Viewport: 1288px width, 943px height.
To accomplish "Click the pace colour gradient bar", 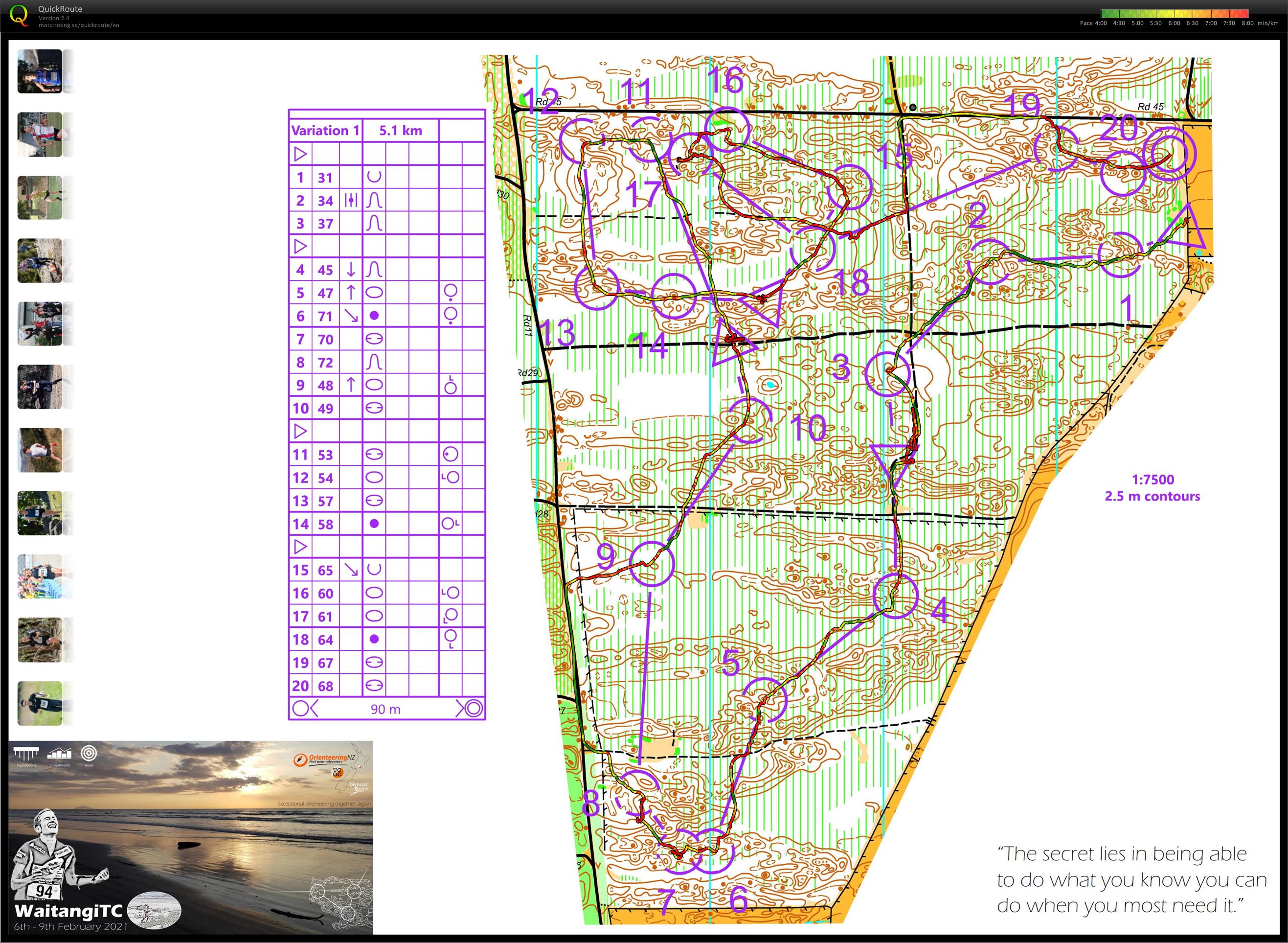I will [1175, 13].
